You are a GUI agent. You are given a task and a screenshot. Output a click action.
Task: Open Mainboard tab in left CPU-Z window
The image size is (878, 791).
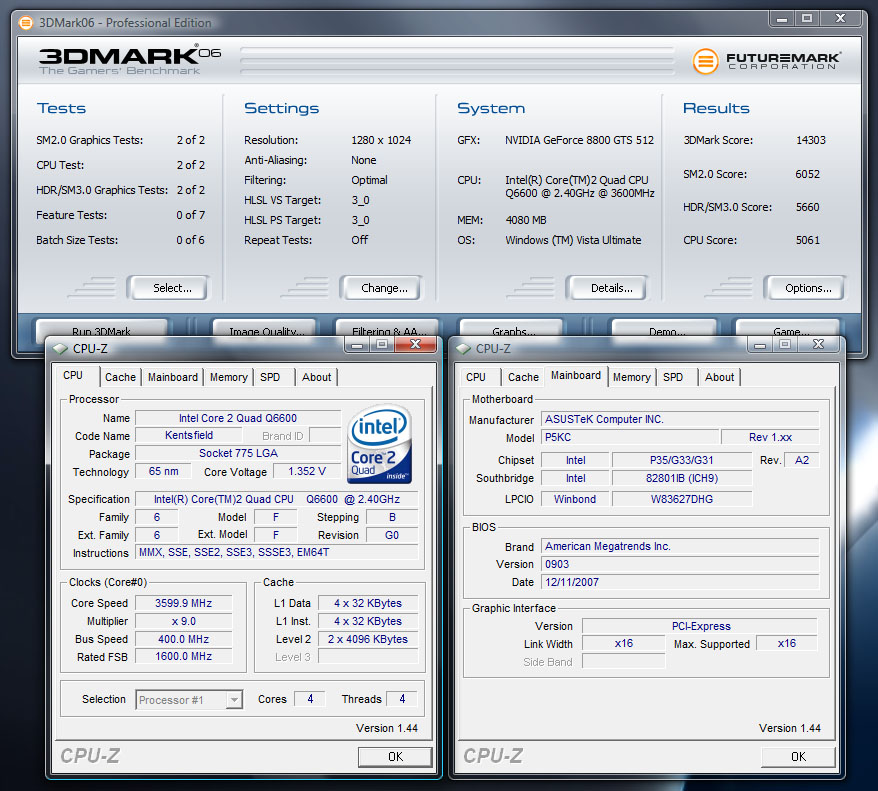(x=172, y=377)
